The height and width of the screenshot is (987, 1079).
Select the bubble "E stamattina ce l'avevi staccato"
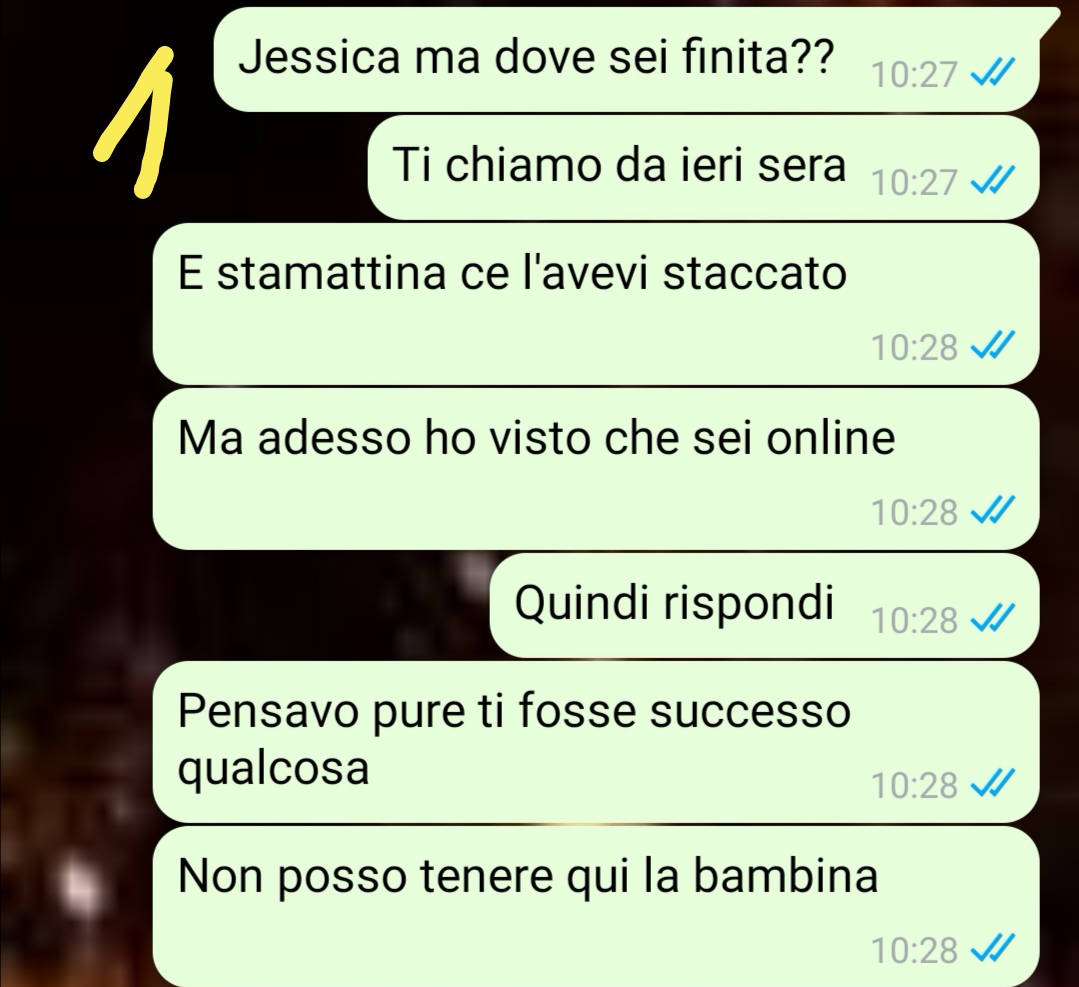point(596,304)
